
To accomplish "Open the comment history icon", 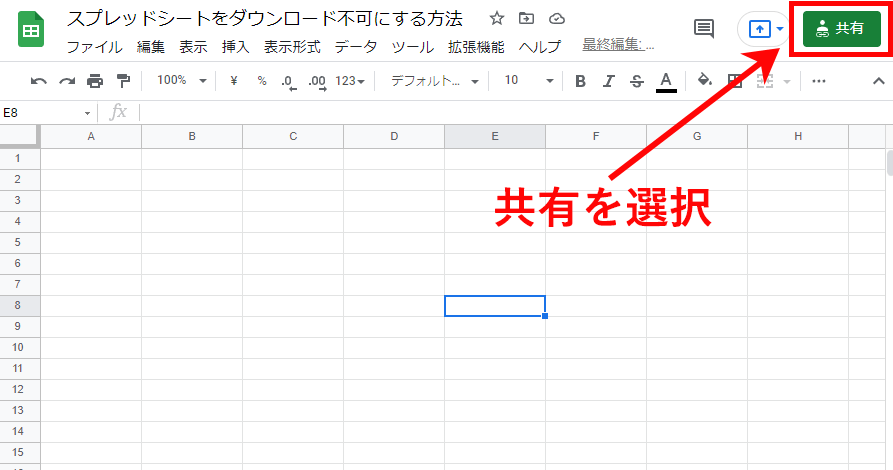I will point(704,28).
